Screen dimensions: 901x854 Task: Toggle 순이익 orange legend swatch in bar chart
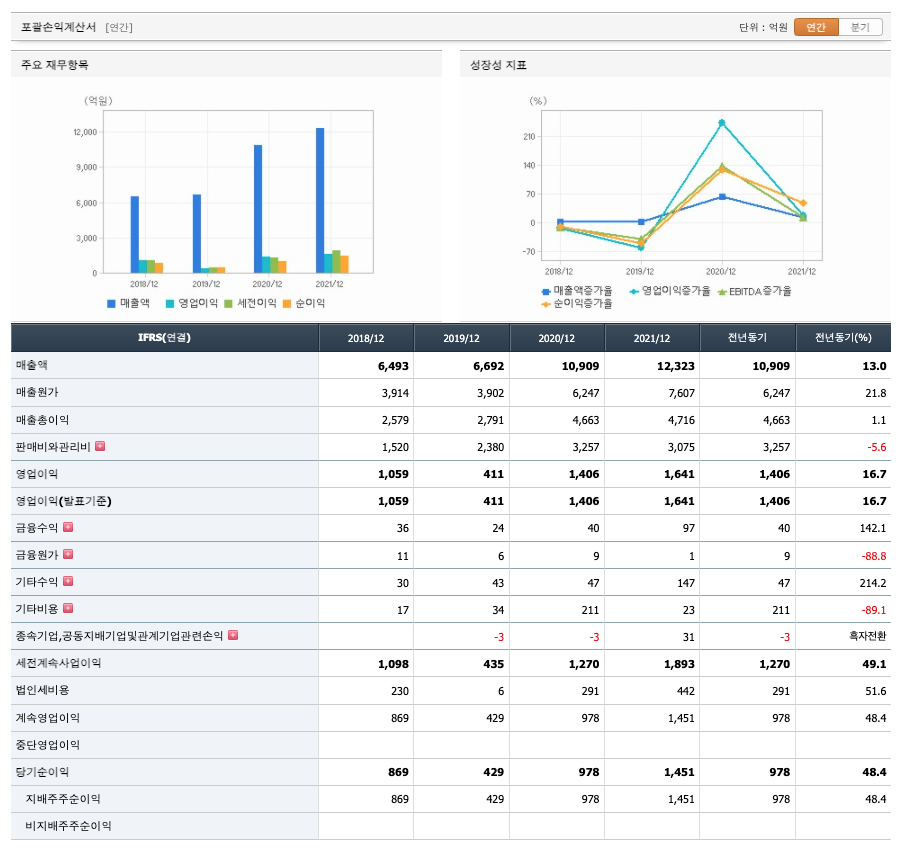coord(287,303)
